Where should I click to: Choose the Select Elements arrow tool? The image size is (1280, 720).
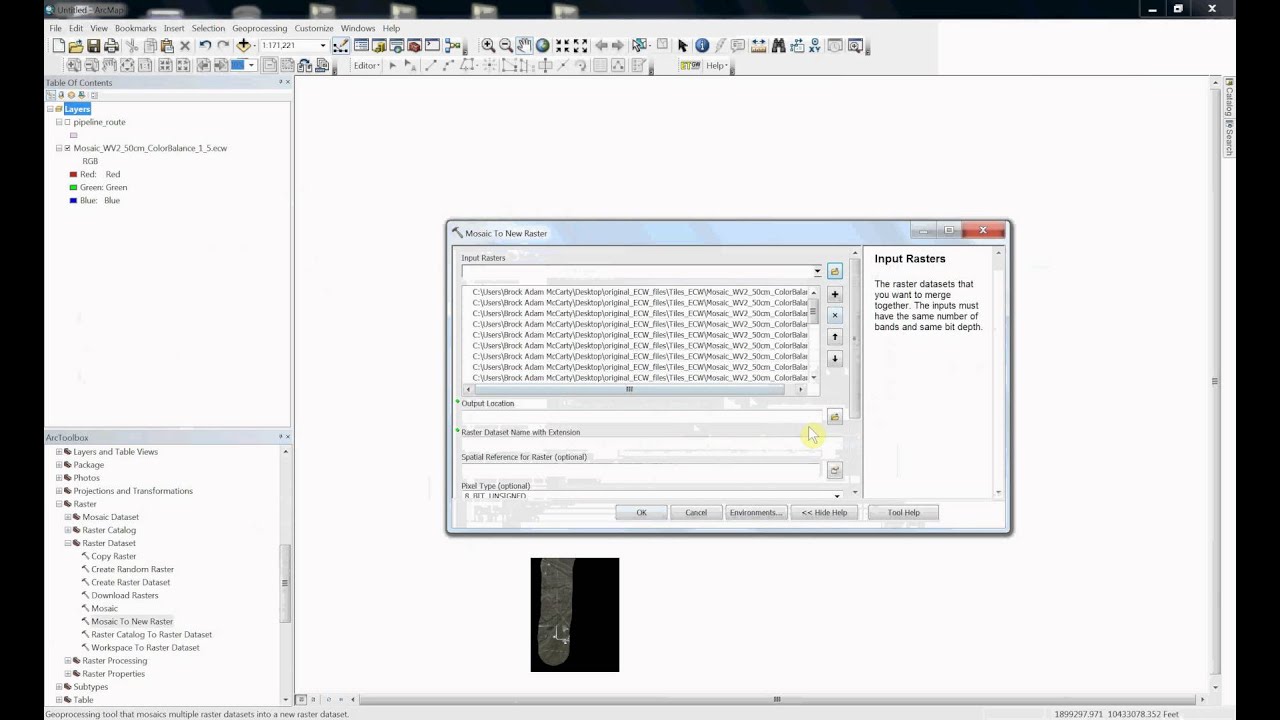point(683,46)
